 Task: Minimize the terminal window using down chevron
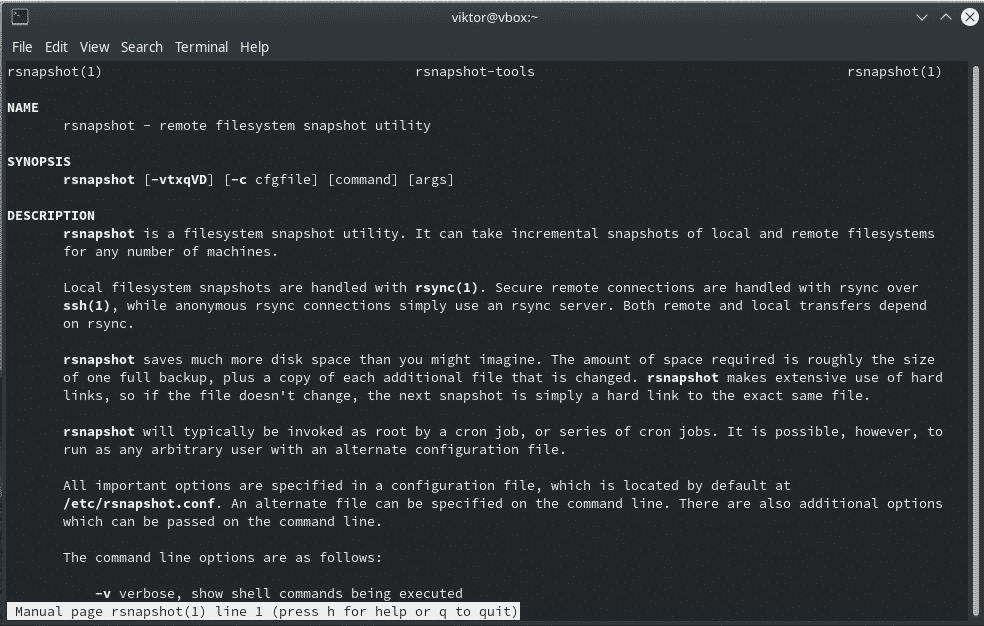coord(921,18)
